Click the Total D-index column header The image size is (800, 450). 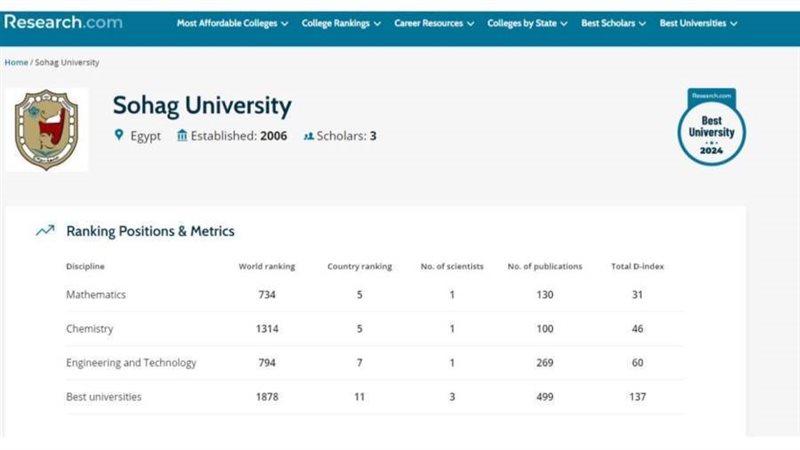tap(637, 267)
